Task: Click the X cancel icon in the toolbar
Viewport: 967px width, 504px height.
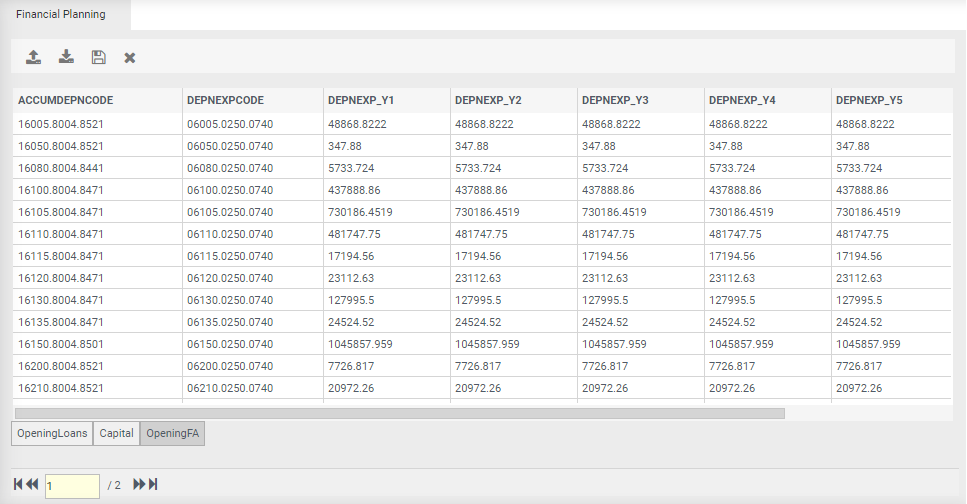Action: 130,58
